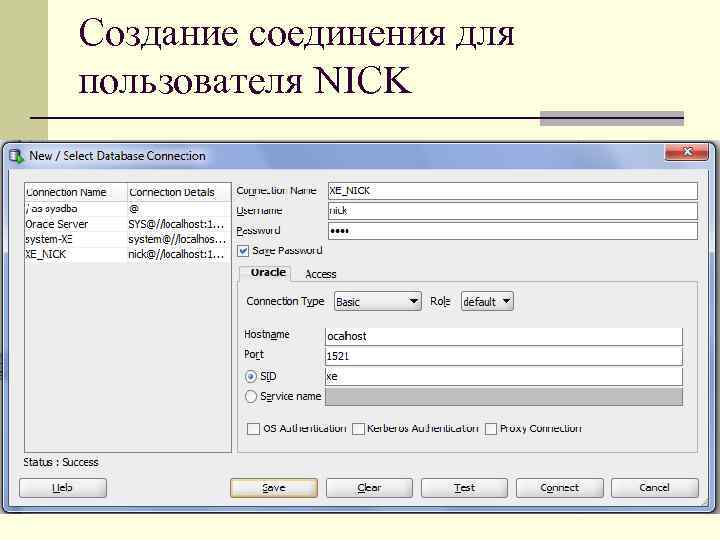Viewport: 720px width, 540px height.
Task: Click the Help button
Action: (62, 488)
